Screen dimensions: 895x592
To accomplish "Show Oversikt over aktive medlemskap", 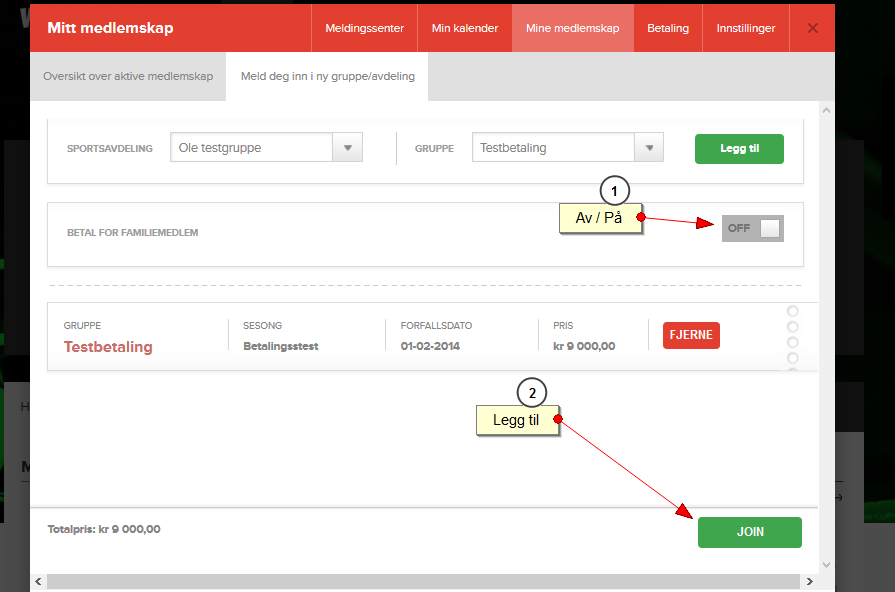I will pos(128,76).
